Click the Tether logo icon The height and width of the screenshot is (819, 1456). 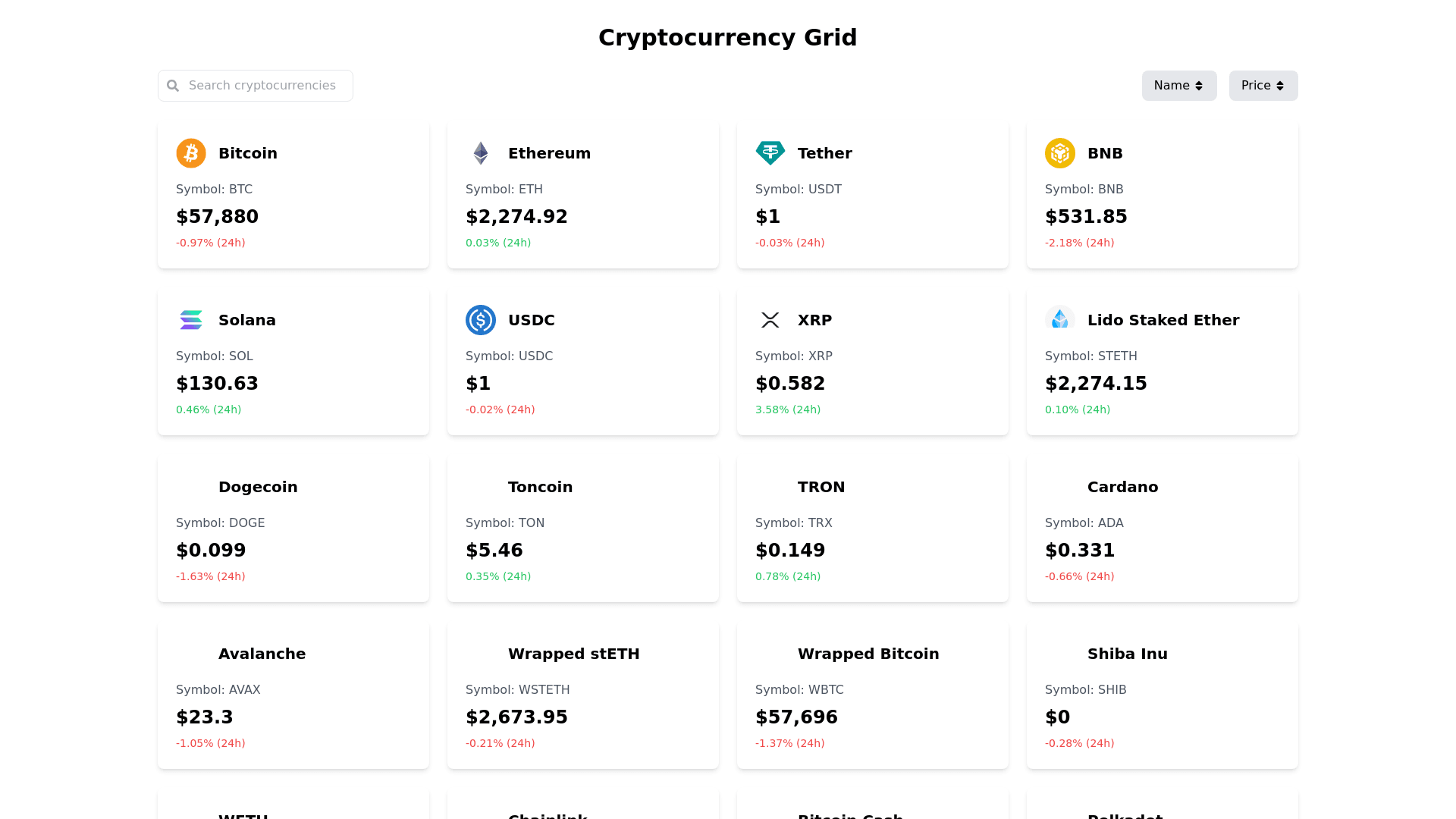coord(770,153)
